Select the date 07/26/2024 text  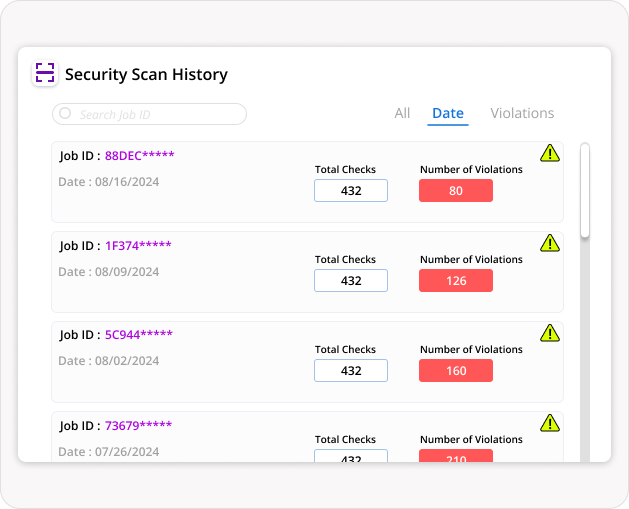(127, 452)
